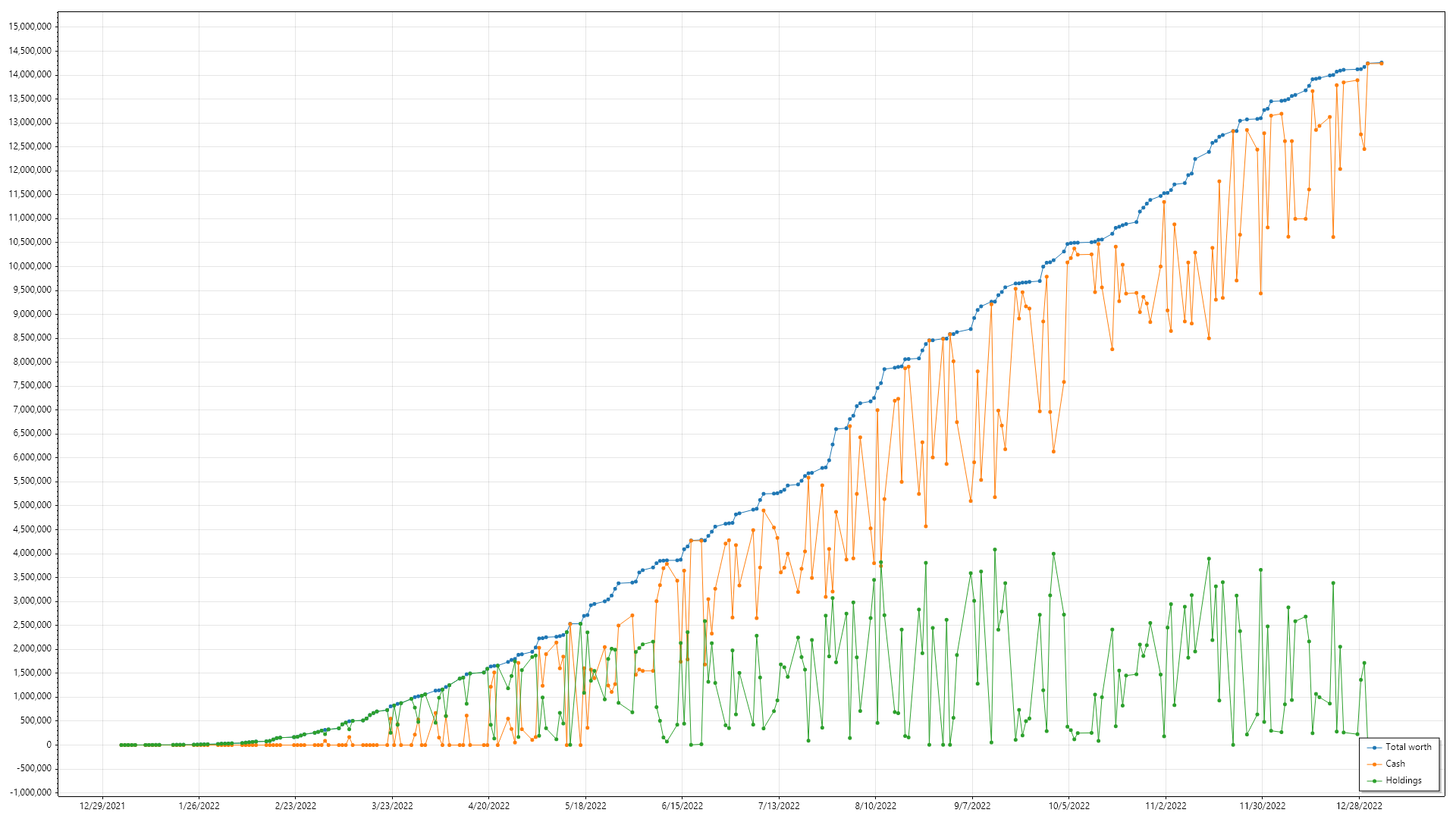Click the Total worth legend entry
1456x819 pixels.
(x=1399, y=747)
